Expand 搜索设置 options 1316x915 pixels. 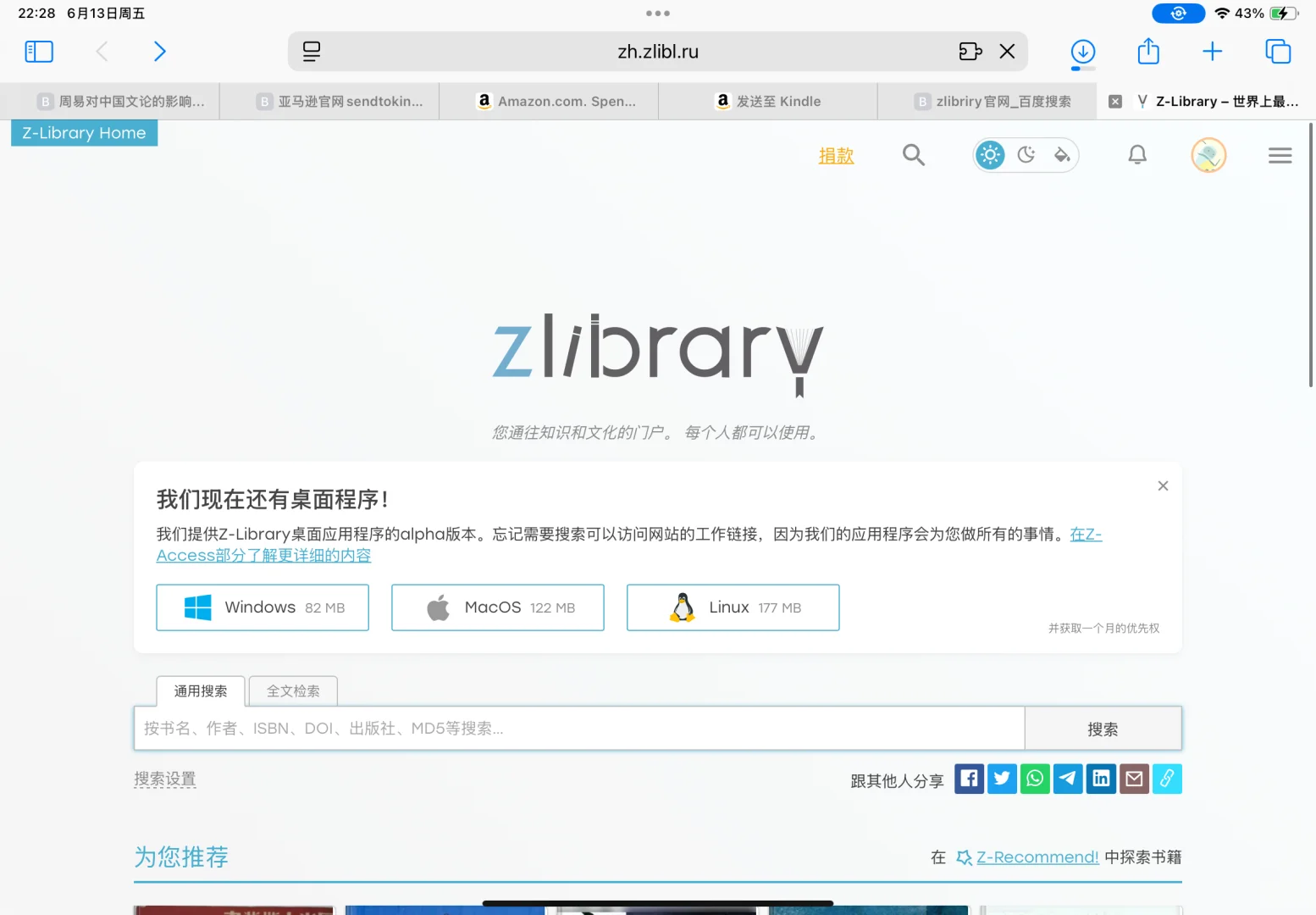click(165, 779)
